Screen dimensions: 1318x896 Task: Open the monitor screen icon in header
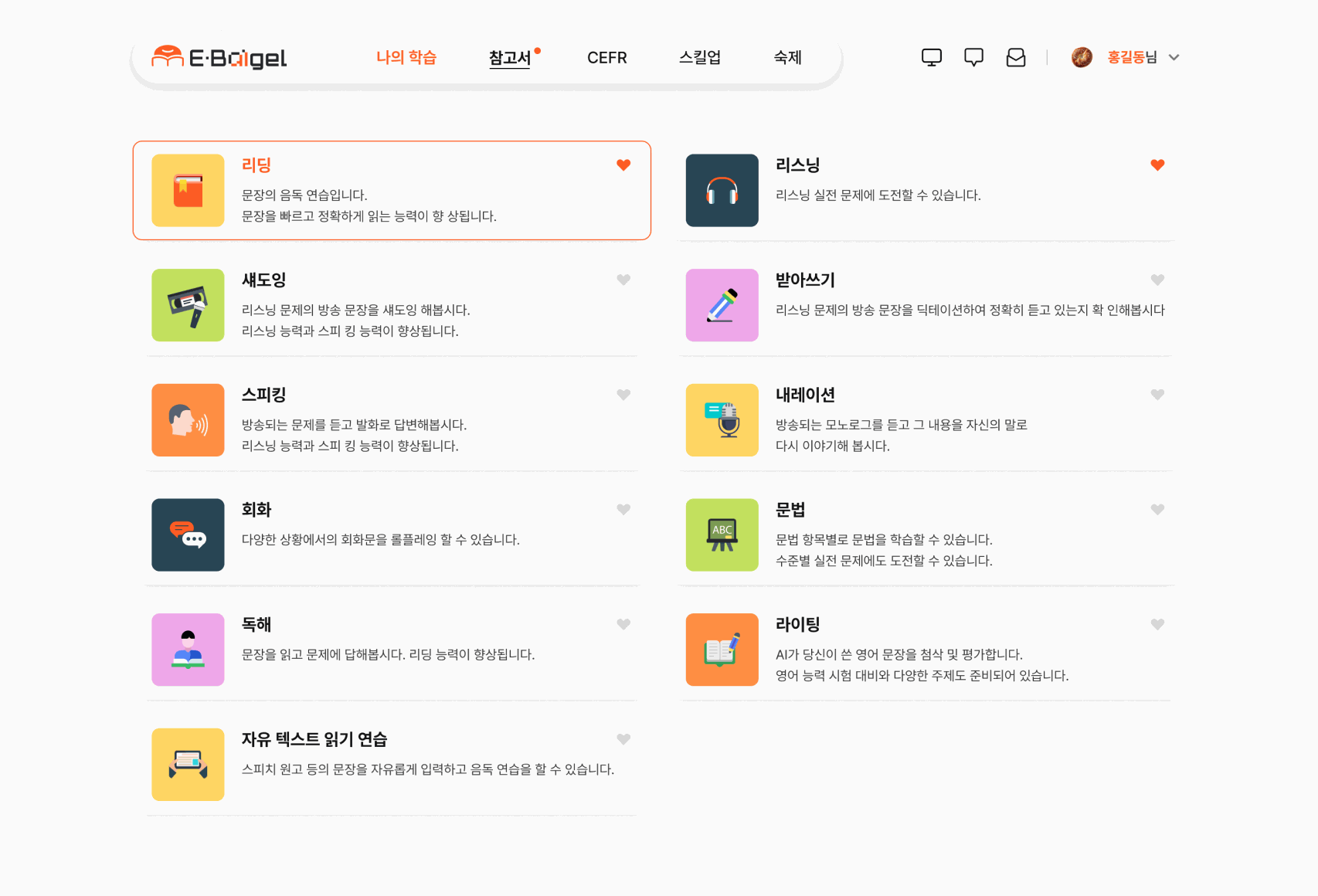932,56
